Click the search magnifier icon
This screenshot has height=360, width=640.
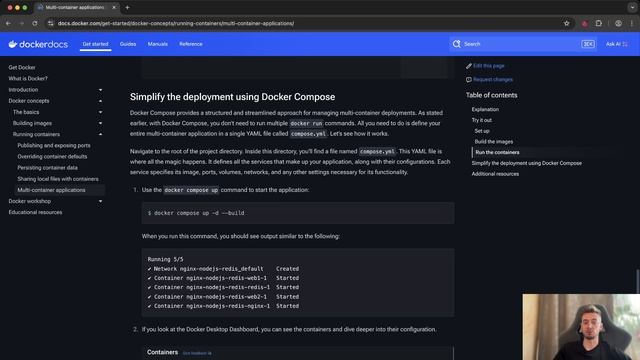[x=456, y=44]
